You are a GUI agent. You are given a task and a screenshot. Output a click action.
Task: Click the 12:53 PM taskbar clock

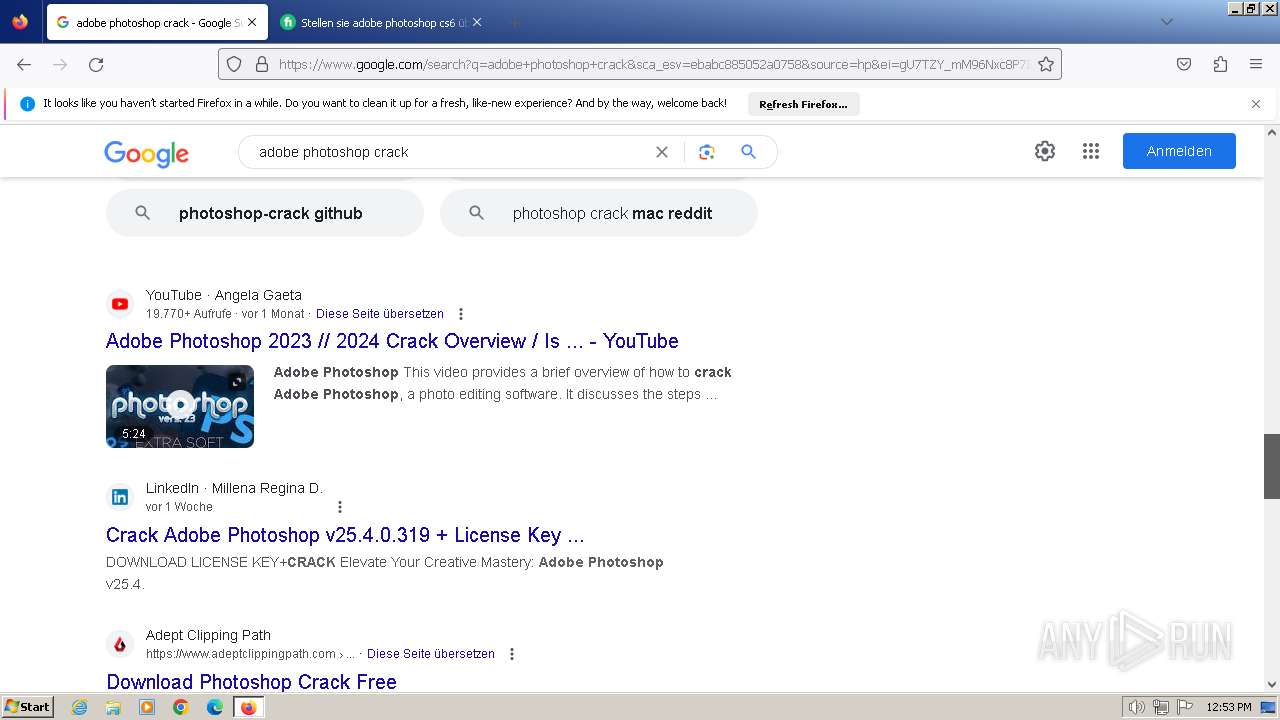1229,707
